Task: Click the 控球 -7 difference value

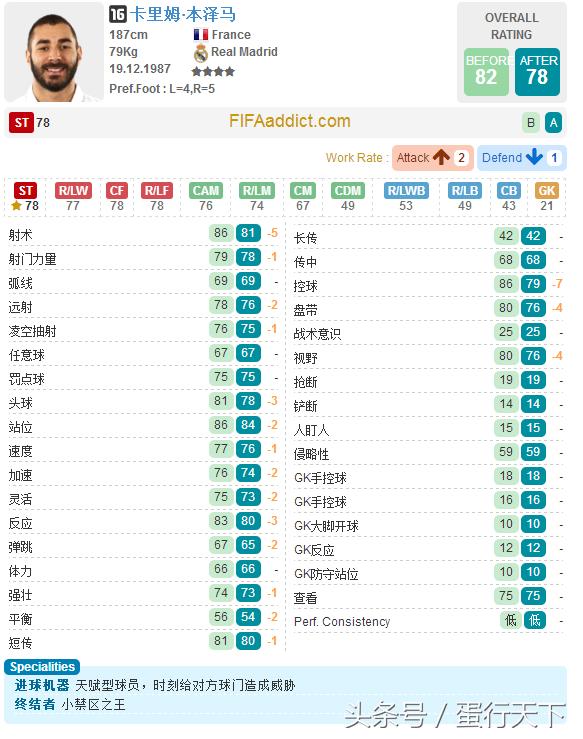Action: [x=558, y=284]
